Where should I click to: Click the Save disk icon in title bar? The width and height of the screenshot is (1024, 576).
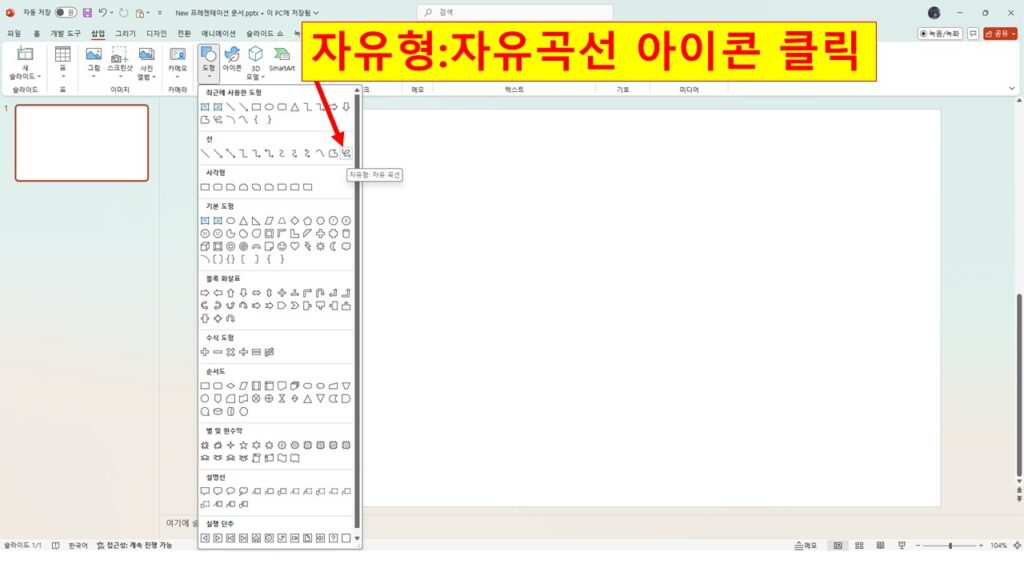pyautogui.click(x=87, y=12)
